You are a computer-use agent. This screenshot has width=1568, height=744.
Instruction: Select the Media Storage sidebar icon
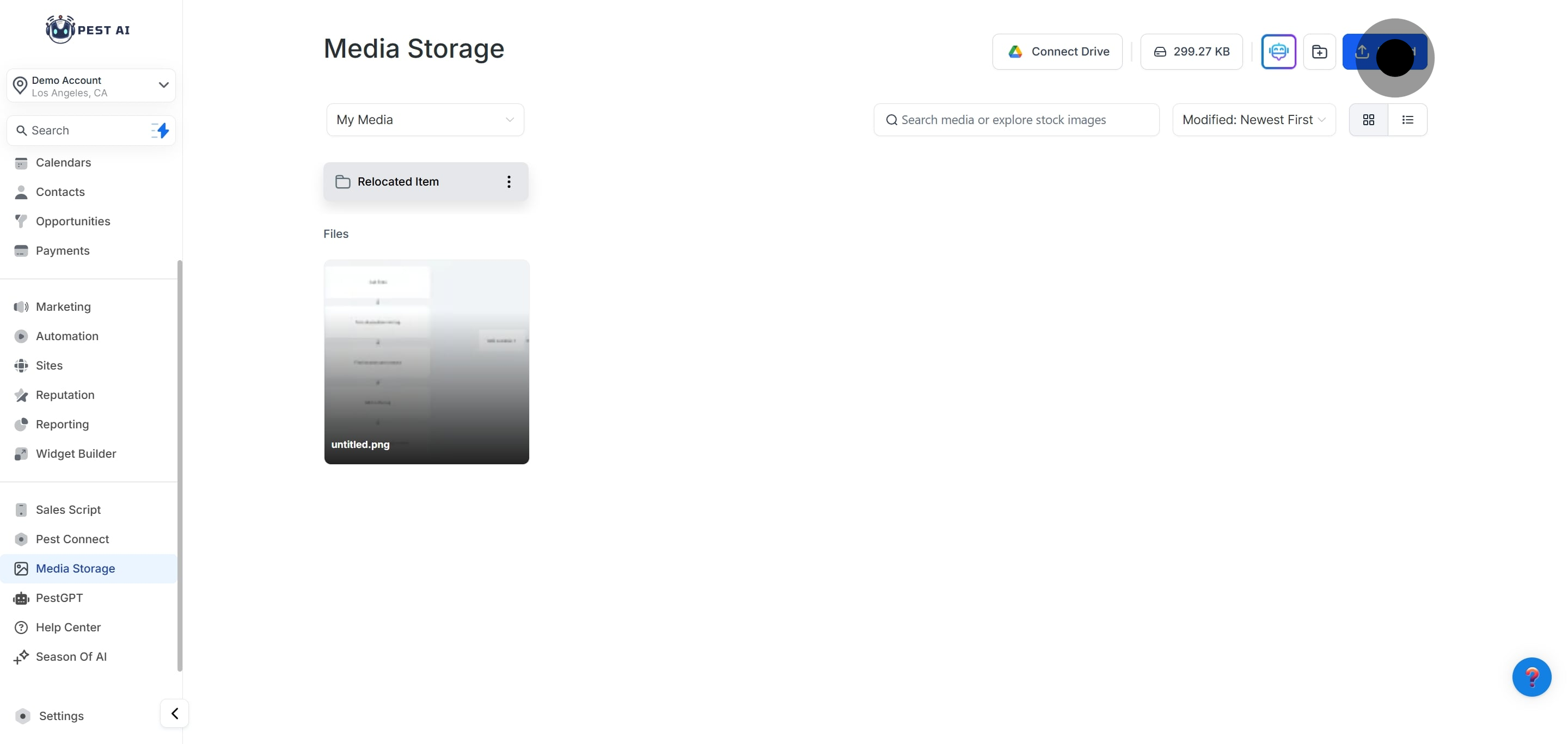pos(21,568)
